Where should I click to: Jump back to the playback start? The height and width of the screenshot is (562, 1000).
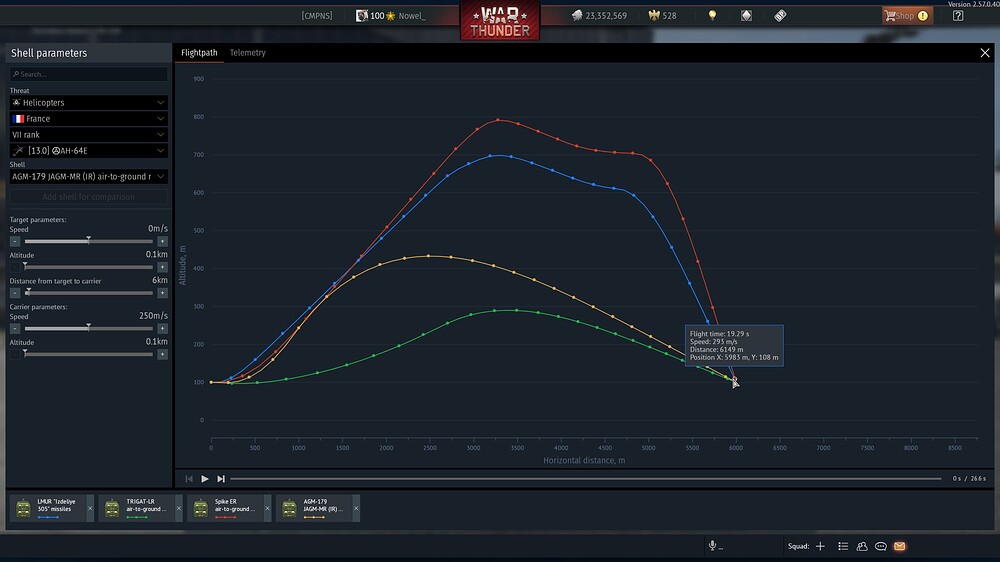[189, 478]
